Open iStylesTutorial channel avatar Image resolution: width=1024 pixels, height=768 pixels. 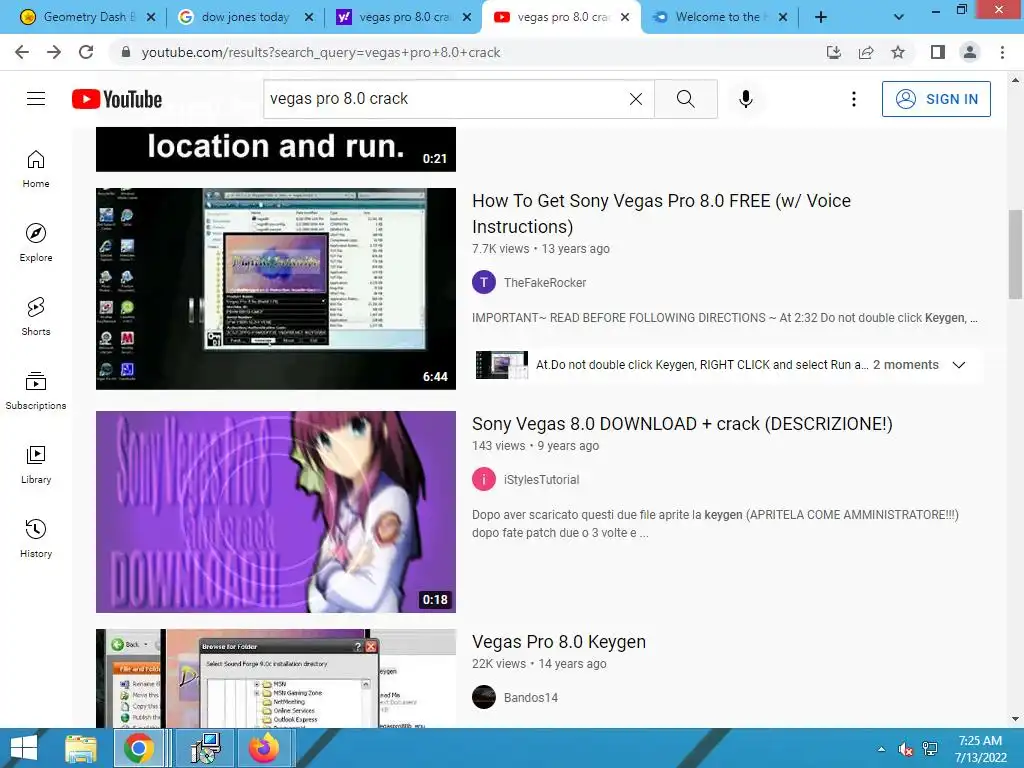(484, 479)
